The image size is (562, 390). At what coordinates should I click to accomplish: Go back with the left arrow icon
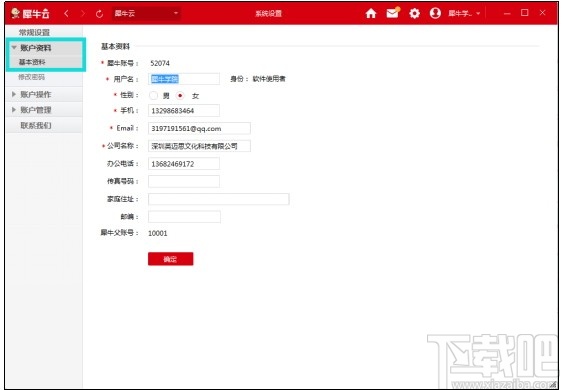(66, 14)
